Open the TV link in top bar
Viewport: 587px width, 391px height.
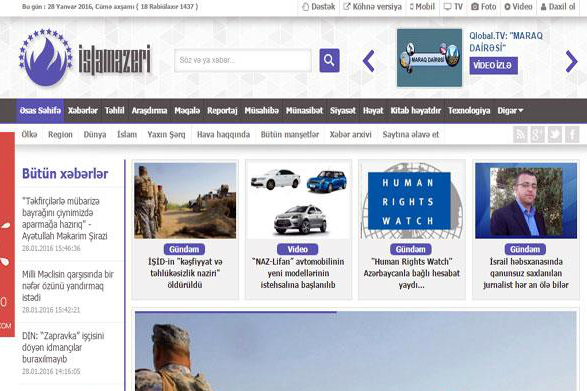[x=453, y=7]
